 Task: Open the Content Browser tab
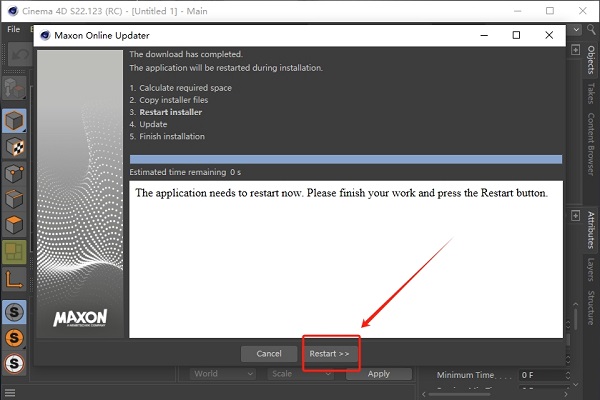point(591,144)
